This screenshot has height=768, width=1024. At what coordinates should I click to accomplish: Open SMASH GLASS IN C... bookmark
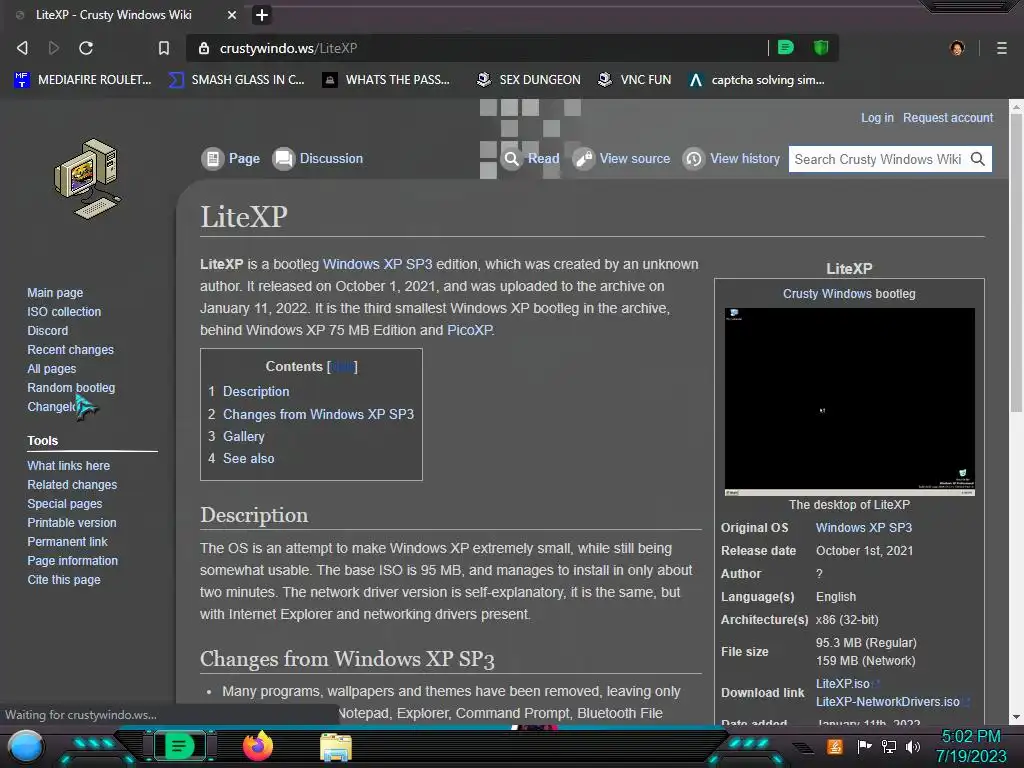tap(236, 80)
